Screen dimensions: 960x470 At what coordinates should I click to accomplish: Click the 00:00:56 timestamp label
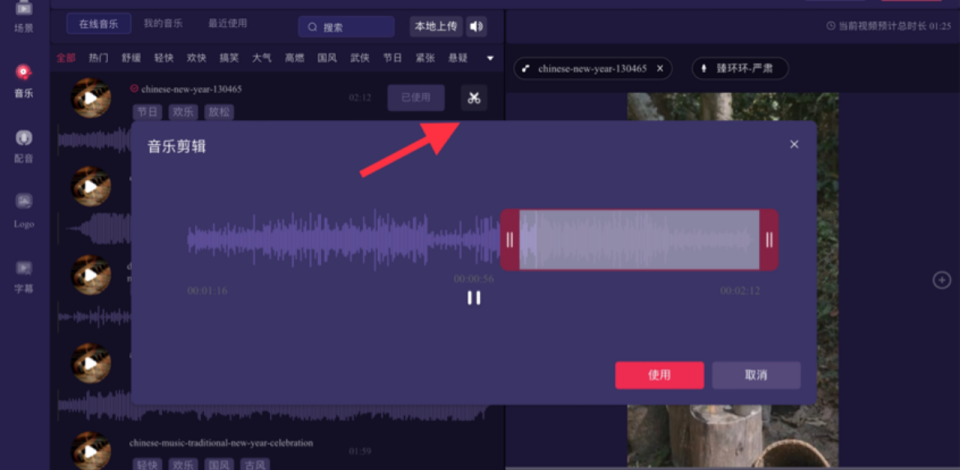pyautogui.click(x=474, y=279)
